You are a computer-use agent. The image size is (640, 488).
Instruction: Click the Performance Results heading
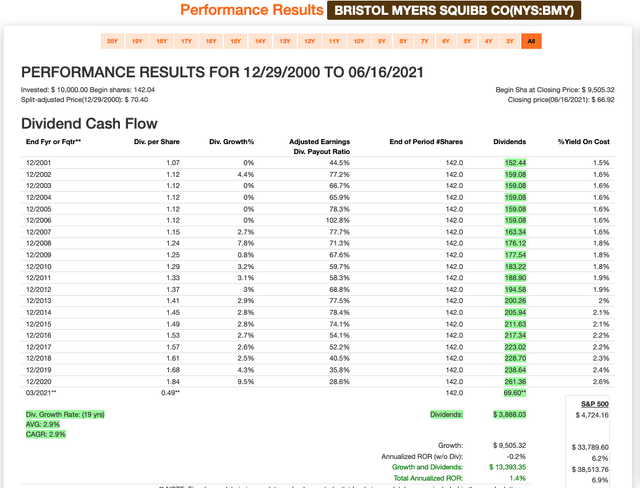coord(252,10)
